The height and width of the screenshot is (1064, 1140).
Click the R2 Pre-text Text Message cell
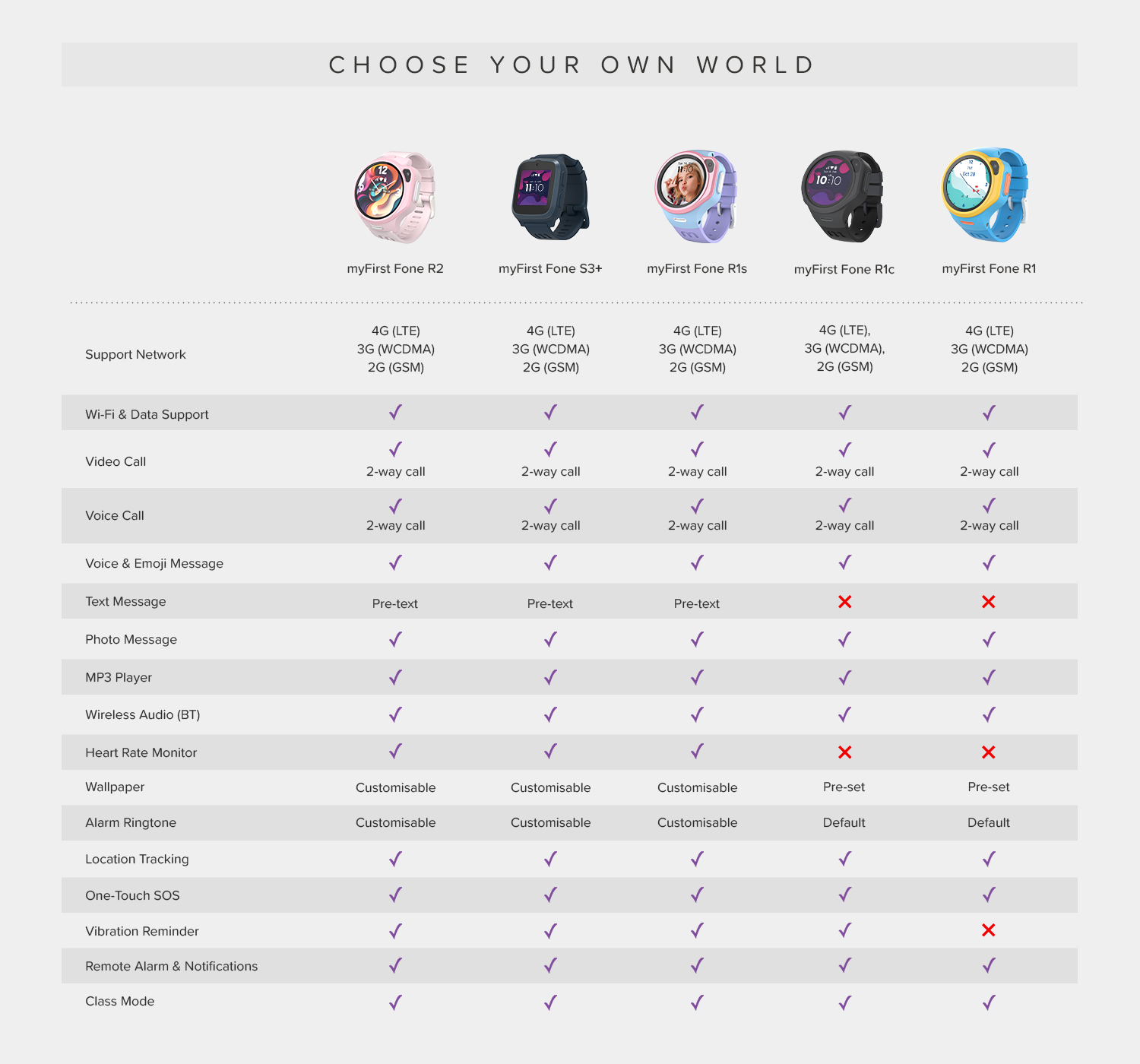pos(395,603)
